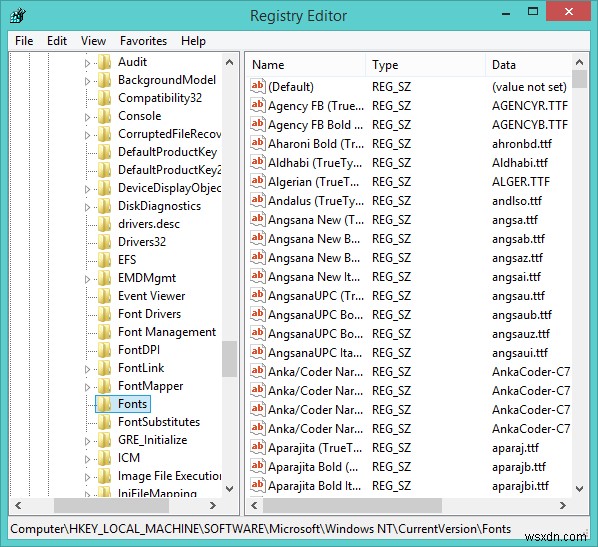Open the View menu
The image size is (598, 547).
pyautogui.click(x=93, y=41)
